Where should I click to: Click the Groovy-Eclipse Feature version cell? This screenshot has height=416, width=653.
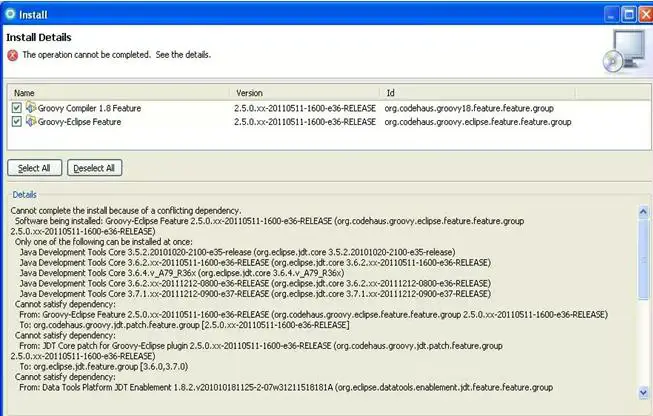click(x=305, y=122)
